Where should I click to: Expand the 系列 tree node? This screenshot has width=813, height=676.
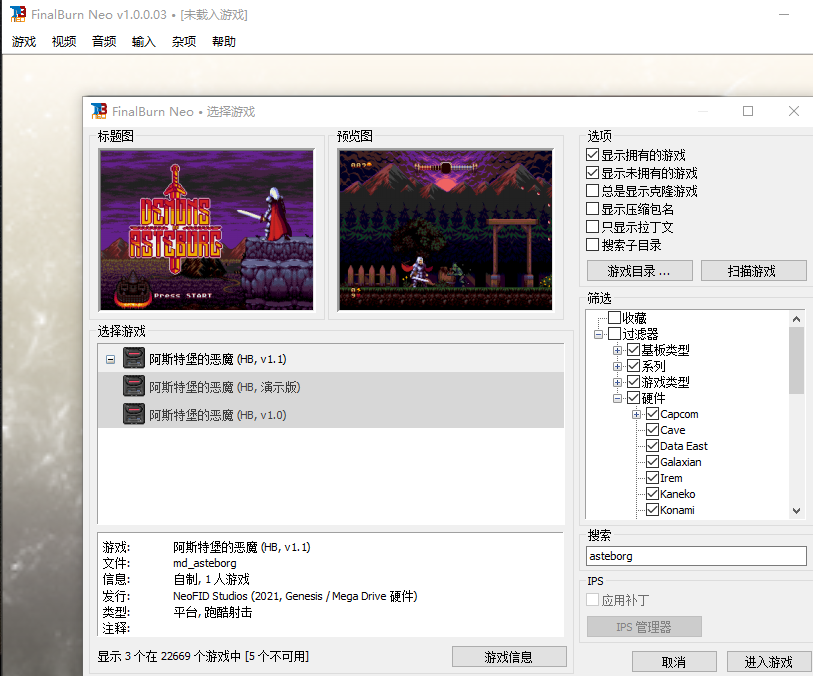(617, 367)
